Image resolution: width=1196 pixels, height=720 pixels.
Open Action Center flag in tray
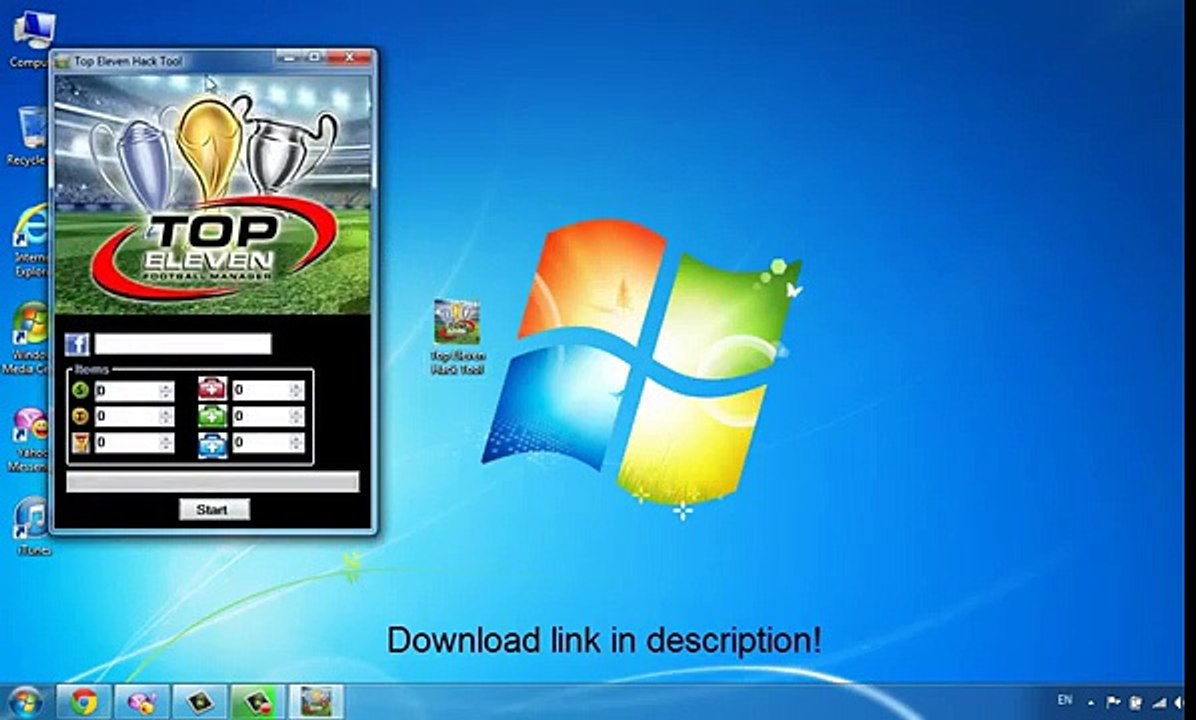(1113, 702)
